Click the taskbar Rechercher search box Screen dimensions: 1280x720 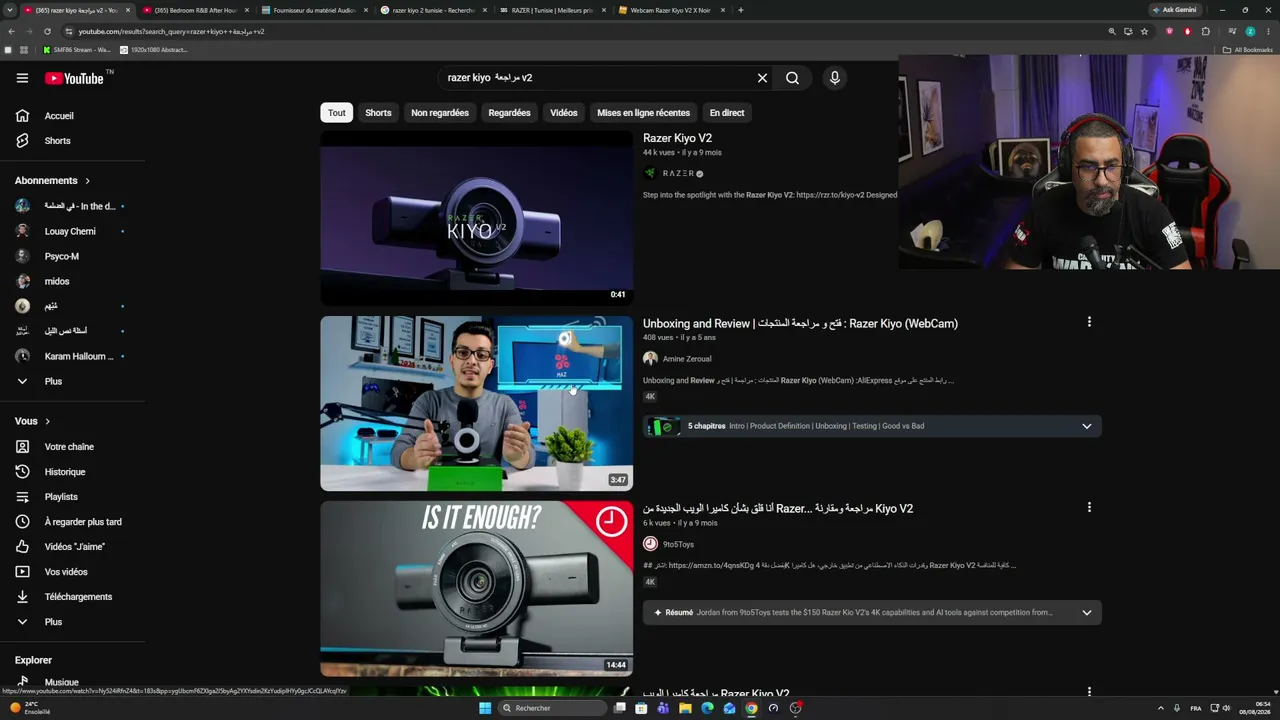click(x=553, y=708)
